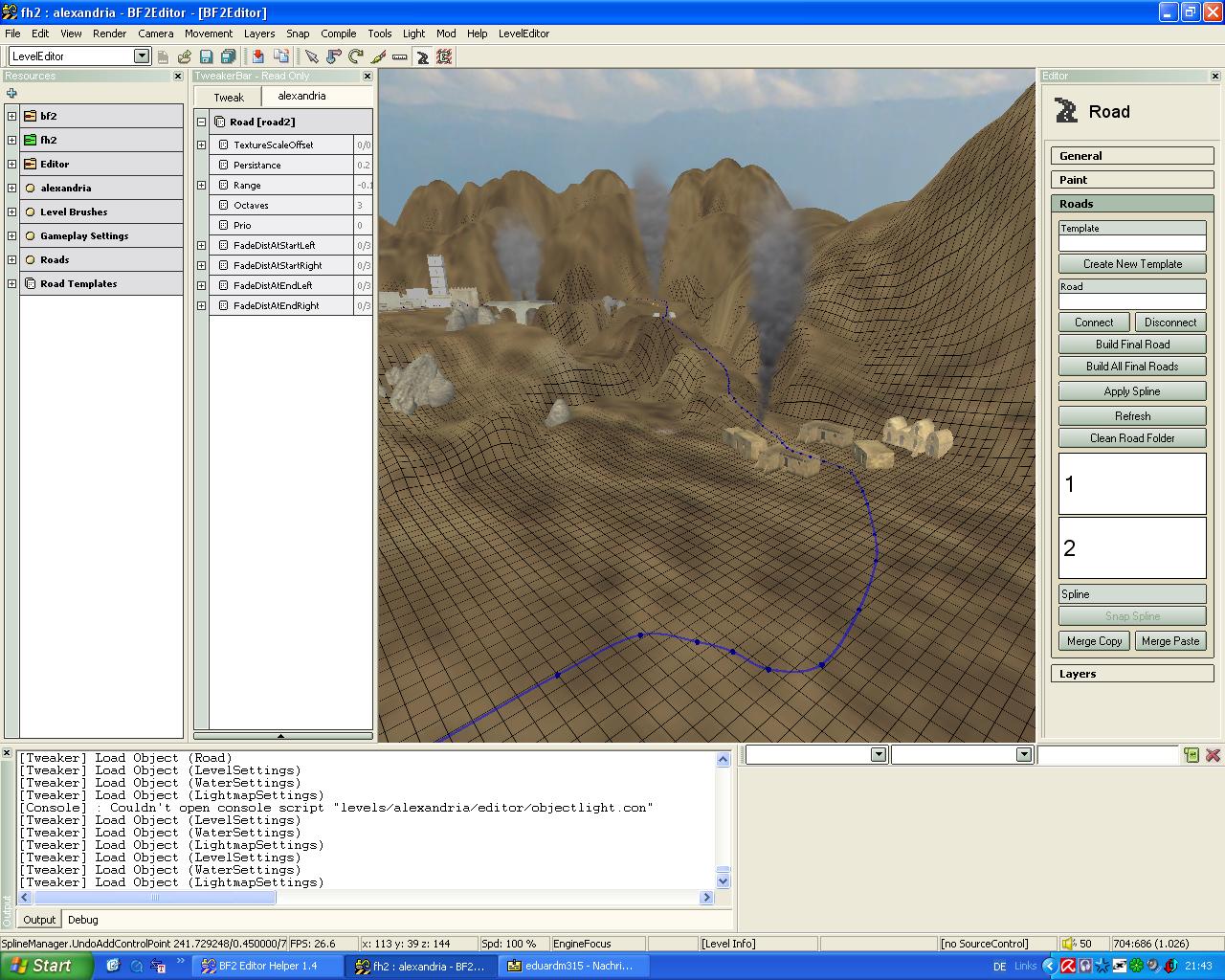Expand the fh2 resource tree node

(11, 140)
